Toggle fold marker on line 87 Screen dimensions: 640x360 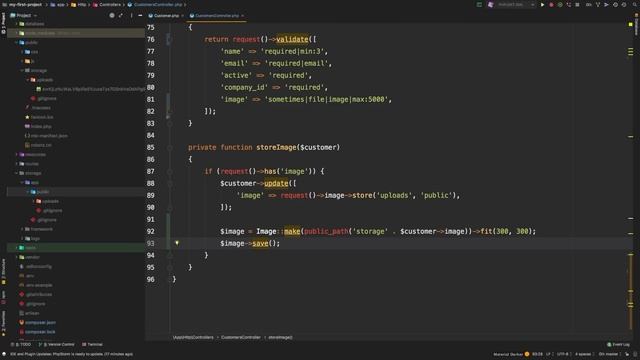169,171
